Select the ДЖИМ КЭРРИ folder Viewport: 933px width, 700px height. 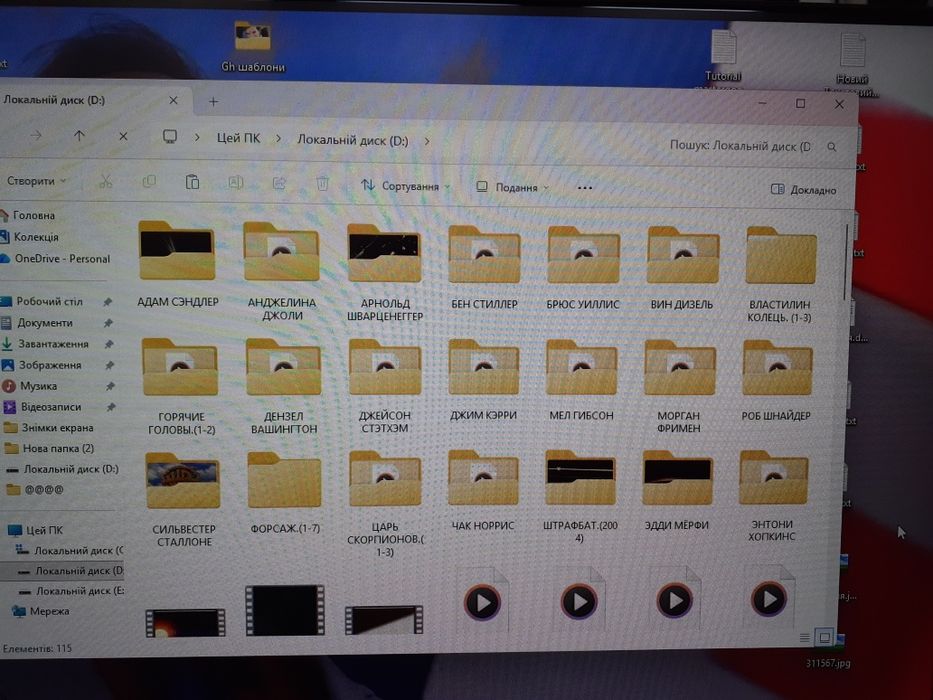[483, 380]
